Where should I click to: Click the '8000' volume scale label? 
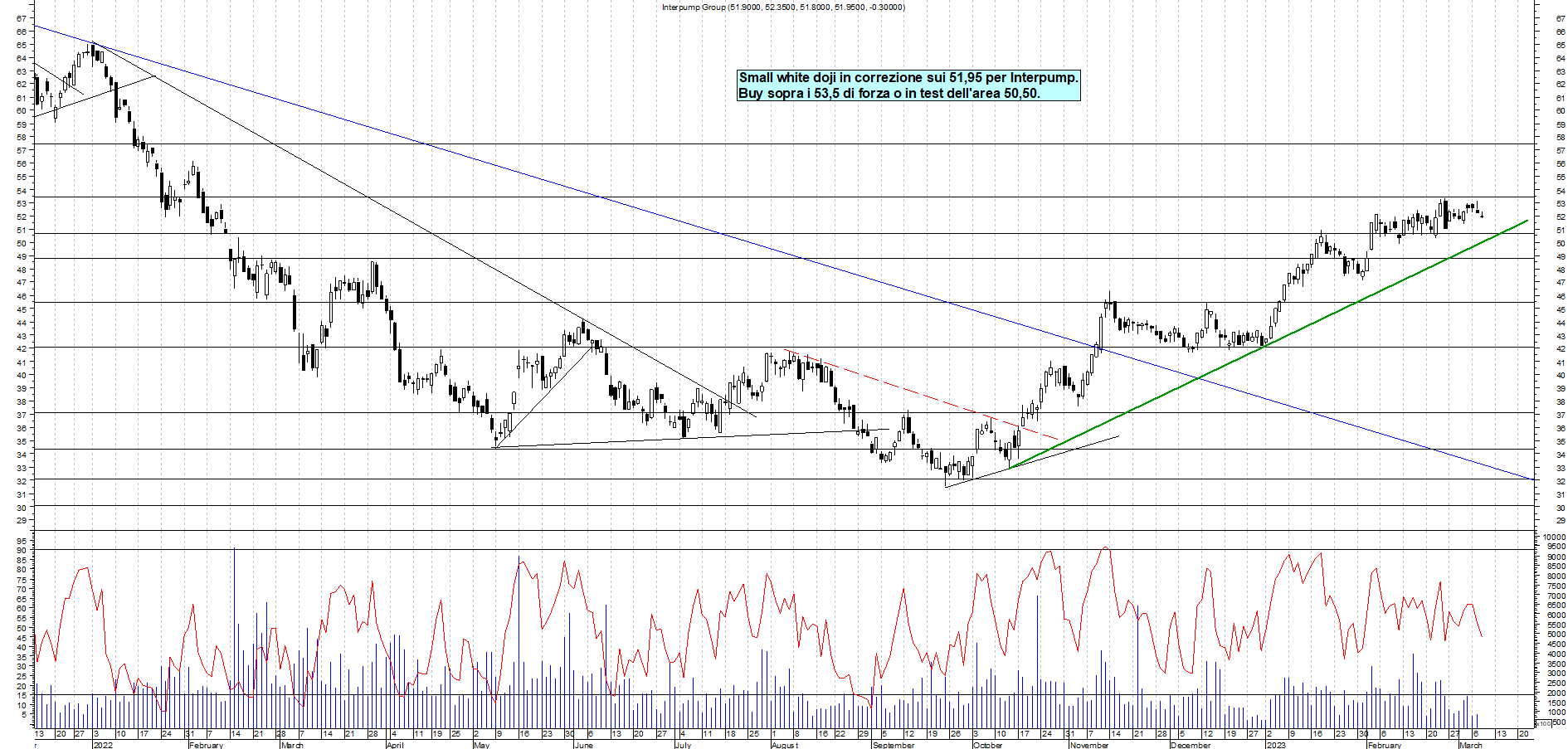1556,576
